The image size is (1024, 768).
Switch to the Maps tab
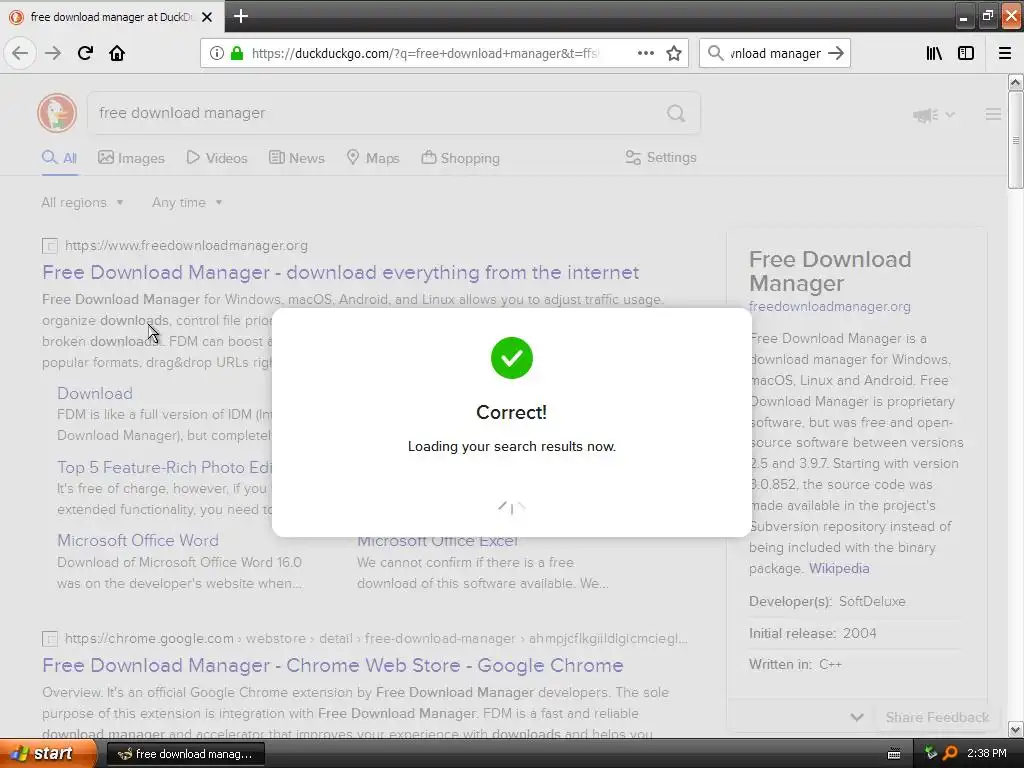pyautogui.click(x=373, y=157)
